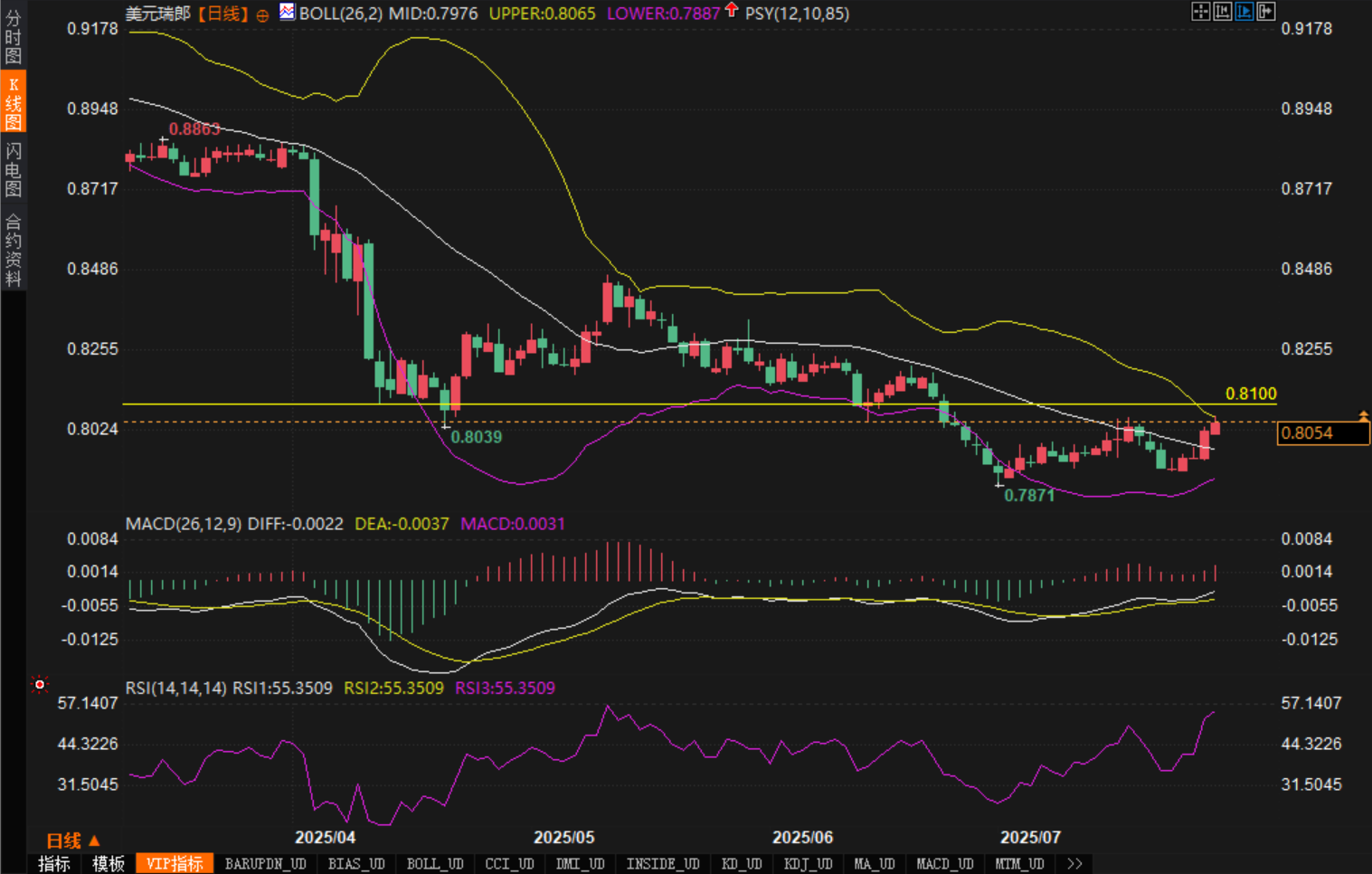The width and height of the screenshot is (1372, 874).
Task: Click the RSI(14,14,14) panel label
Action: (175, 689)
